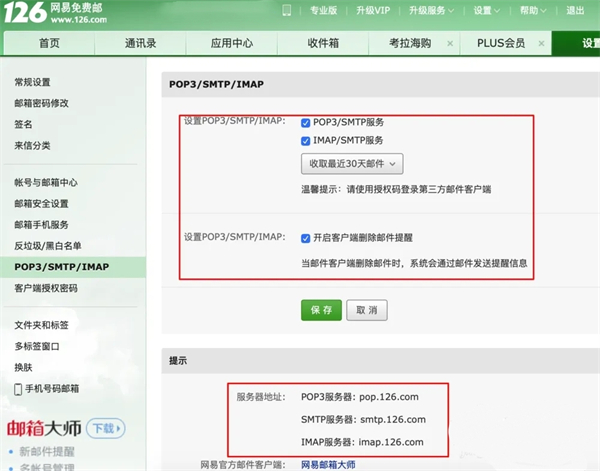Click the green 保存 button
Image resolution: width=600 pixels, height=471 pixels.
click(x=321, y=310)
